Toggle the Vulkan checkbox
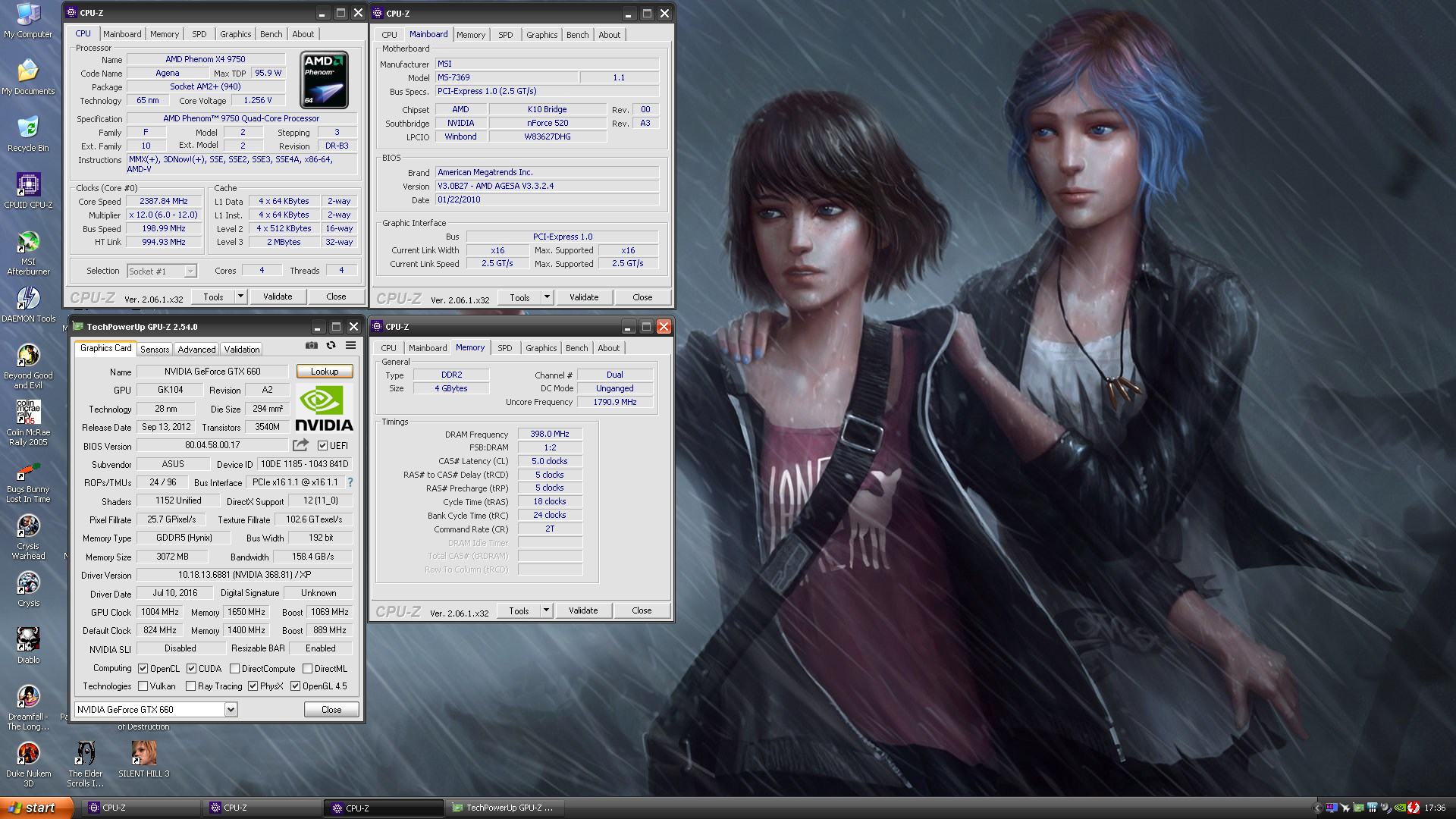 [x=143, y=686]
